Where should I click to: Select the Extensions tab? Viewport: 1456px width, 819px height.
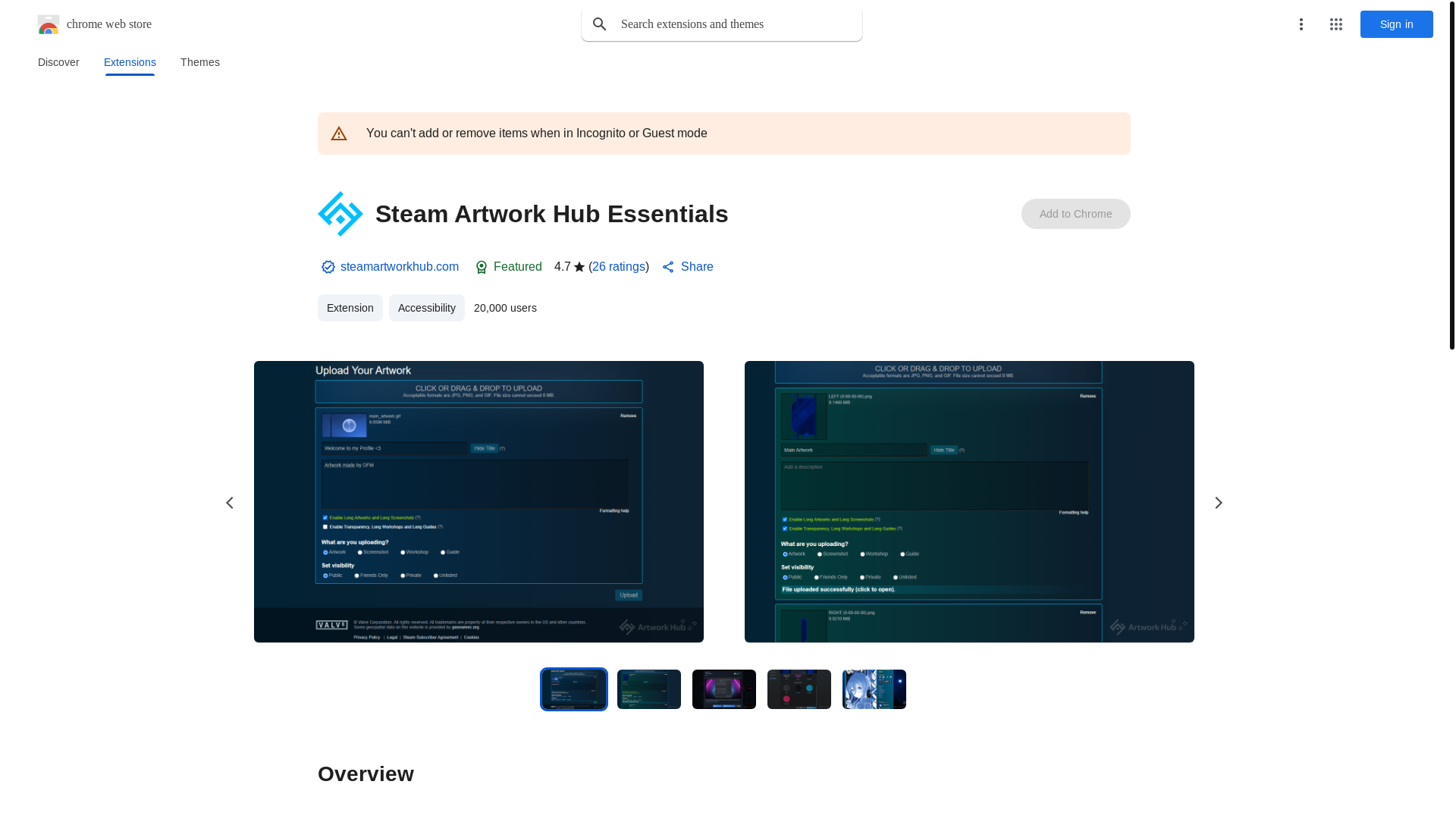(130, 62)
